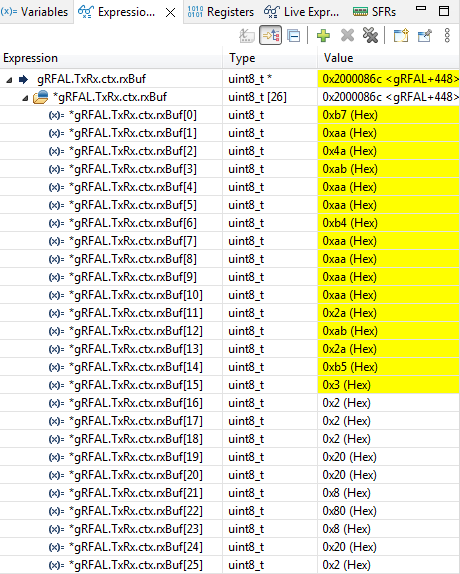The height and width of the screenshot is (574, 460).
Task: Select row *gRFAL.TxRx.ctx.rxBuf[11]
Action: tap(230, 313)
